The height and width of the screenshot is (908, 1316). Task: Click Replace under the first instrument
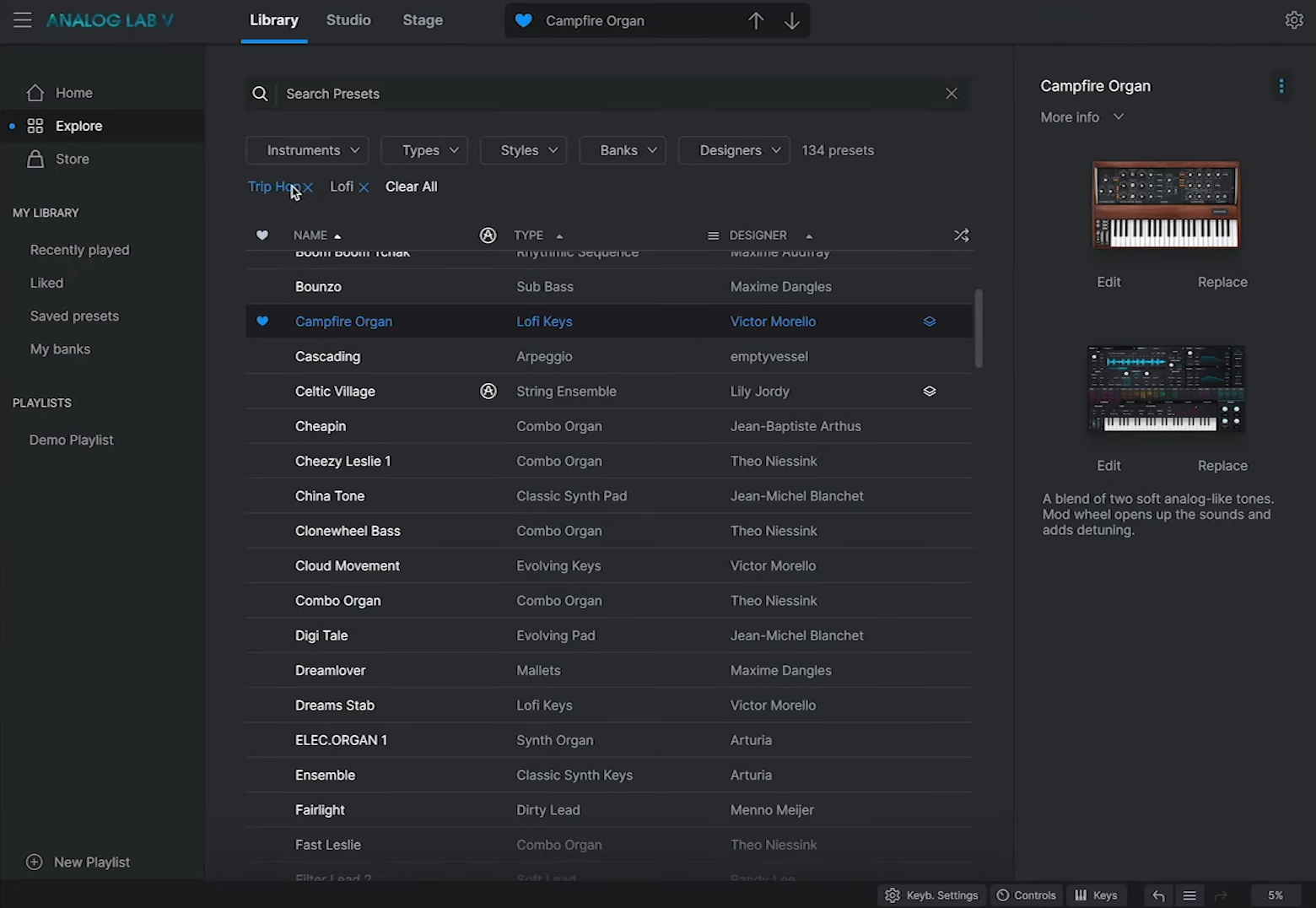click(x=1222, y=282)
